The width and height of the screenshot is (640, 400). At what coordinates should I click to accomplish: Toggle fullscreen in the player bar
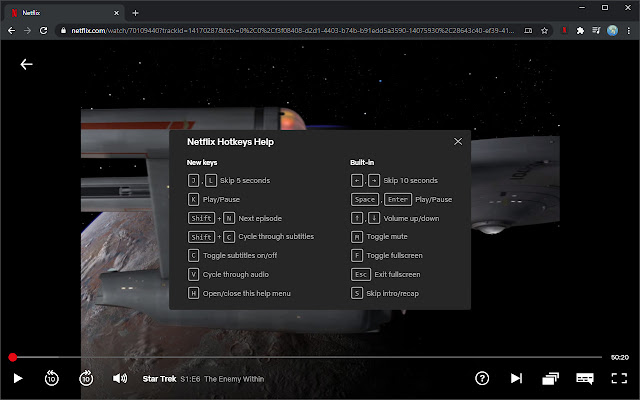619,378
